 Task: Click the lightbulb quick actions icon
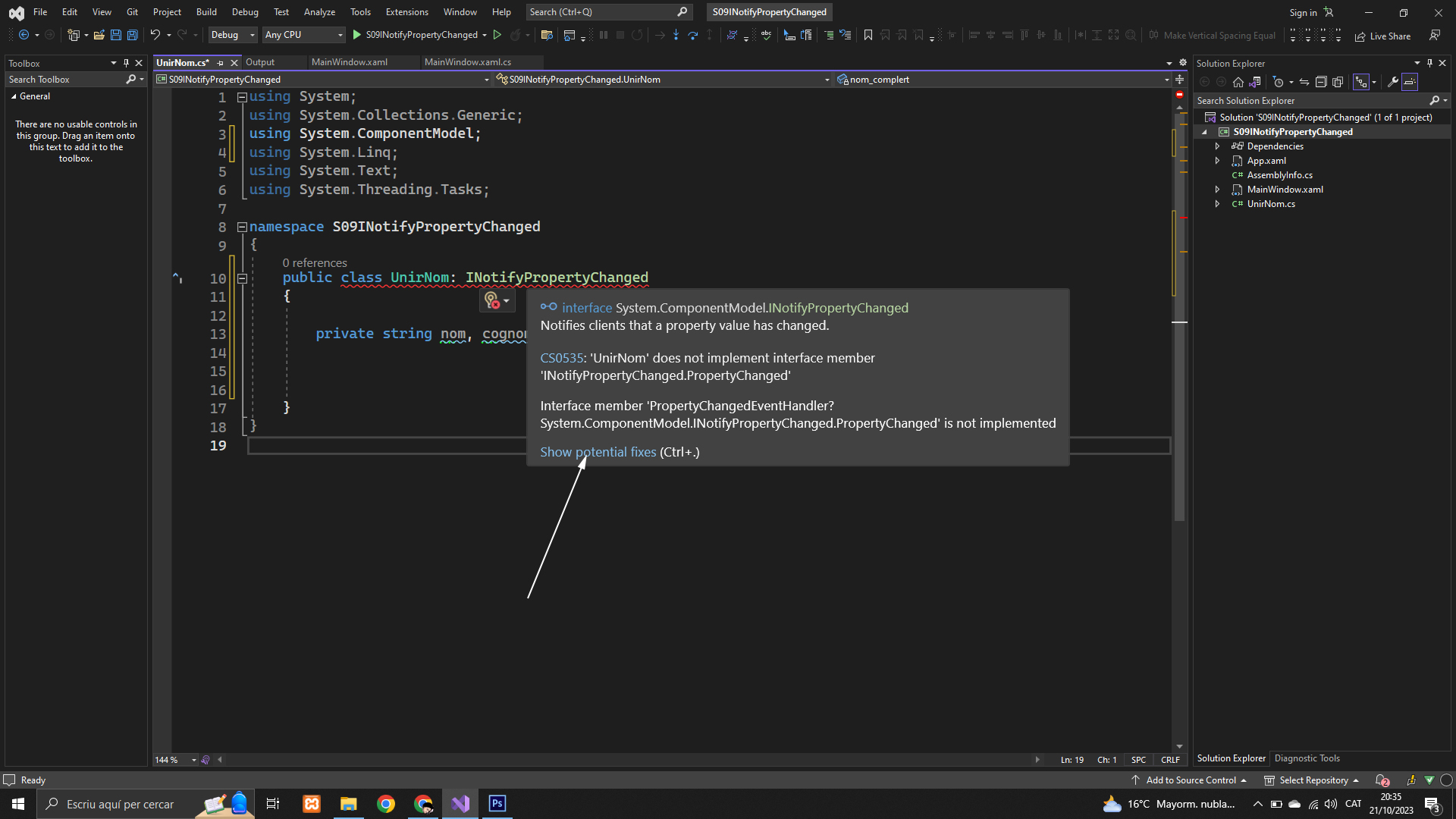492,301
